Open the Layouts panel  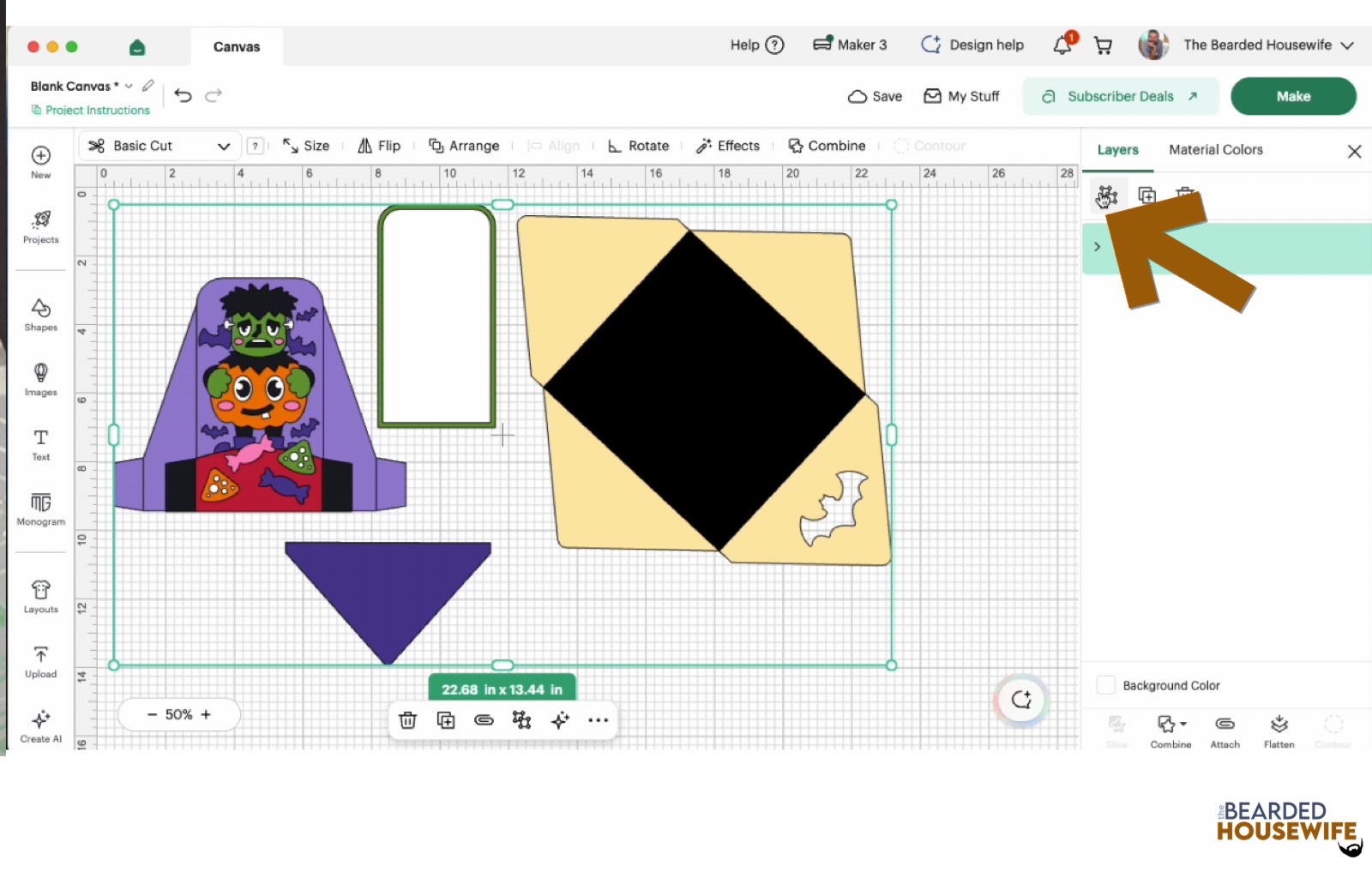[x=40, y=597]
